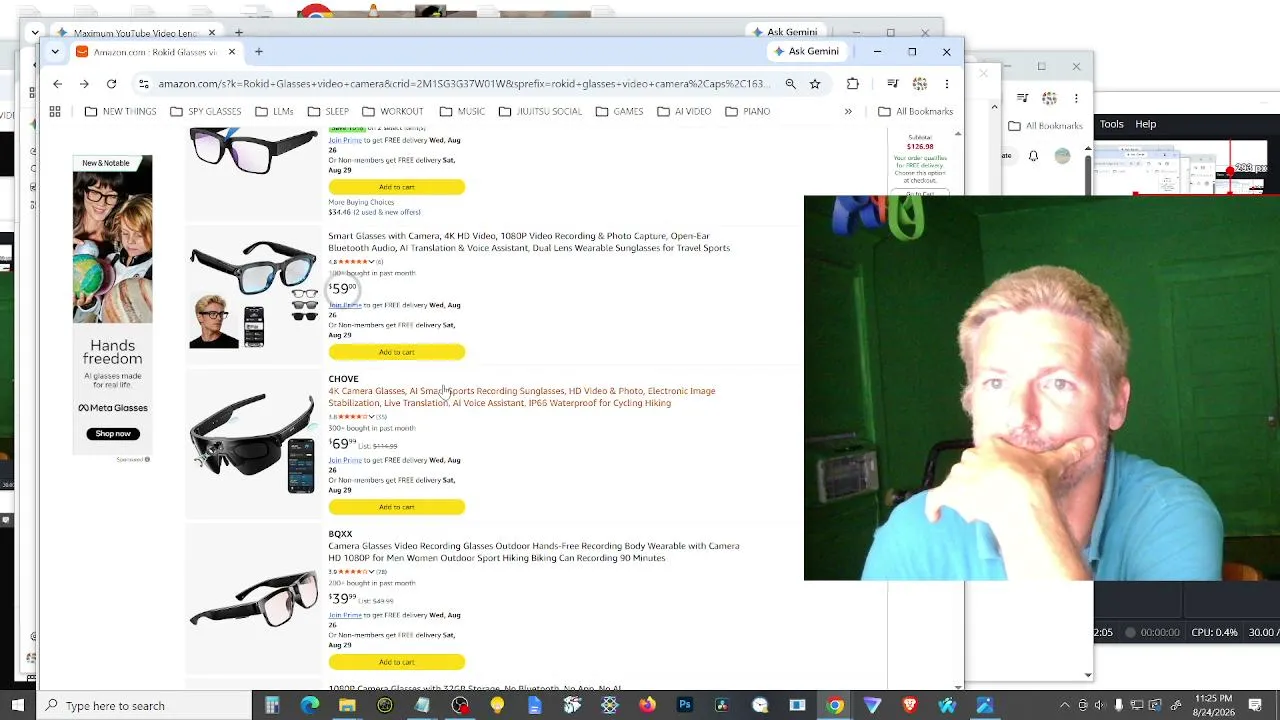Click Ask Gemini in the back Chrome window
This screenshot has height=720, width=1280.
pos(786,33)
